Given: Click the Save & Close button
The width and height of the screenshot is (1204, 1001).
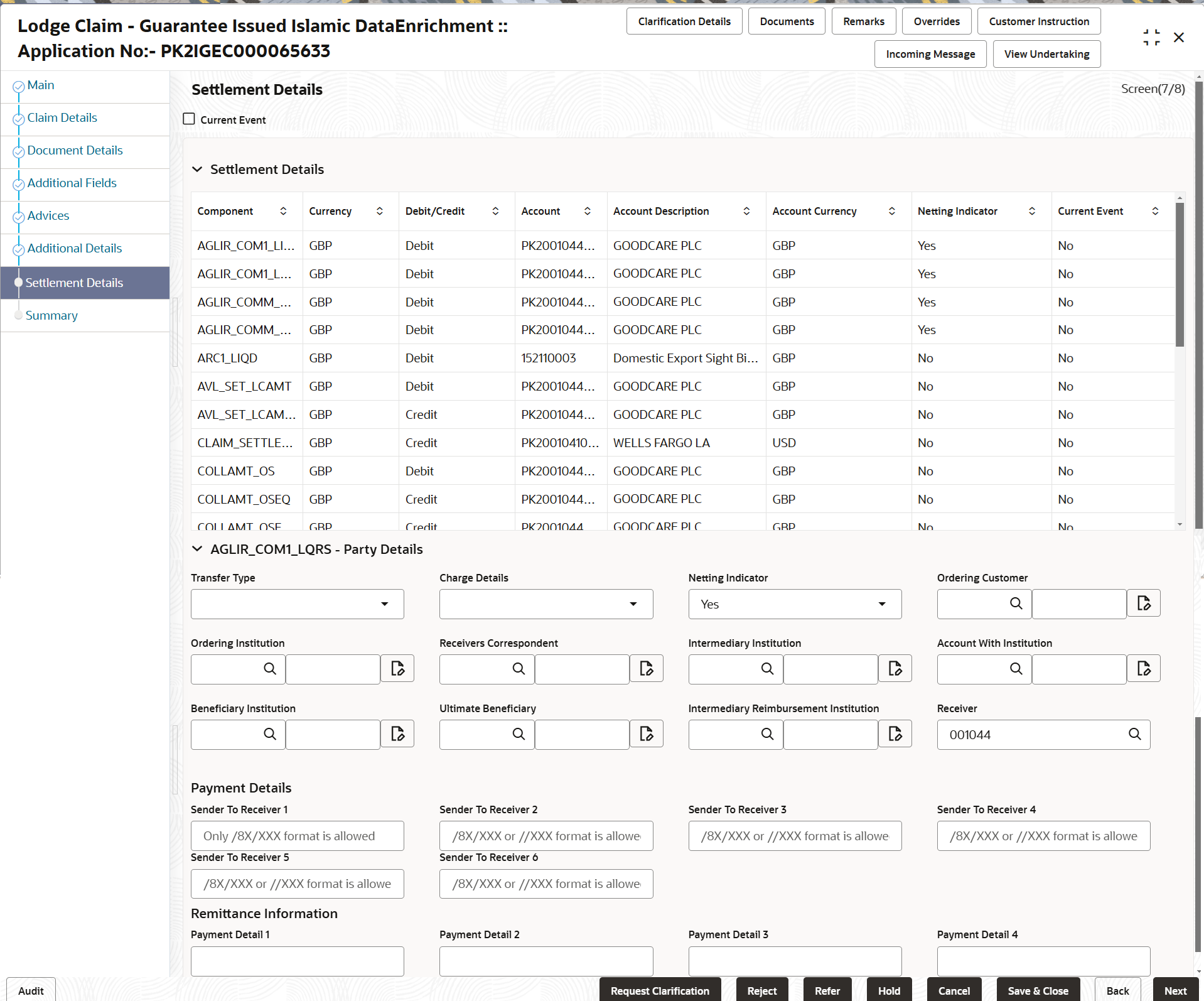Looking at the screenshot, I should tap(1038, 991).
